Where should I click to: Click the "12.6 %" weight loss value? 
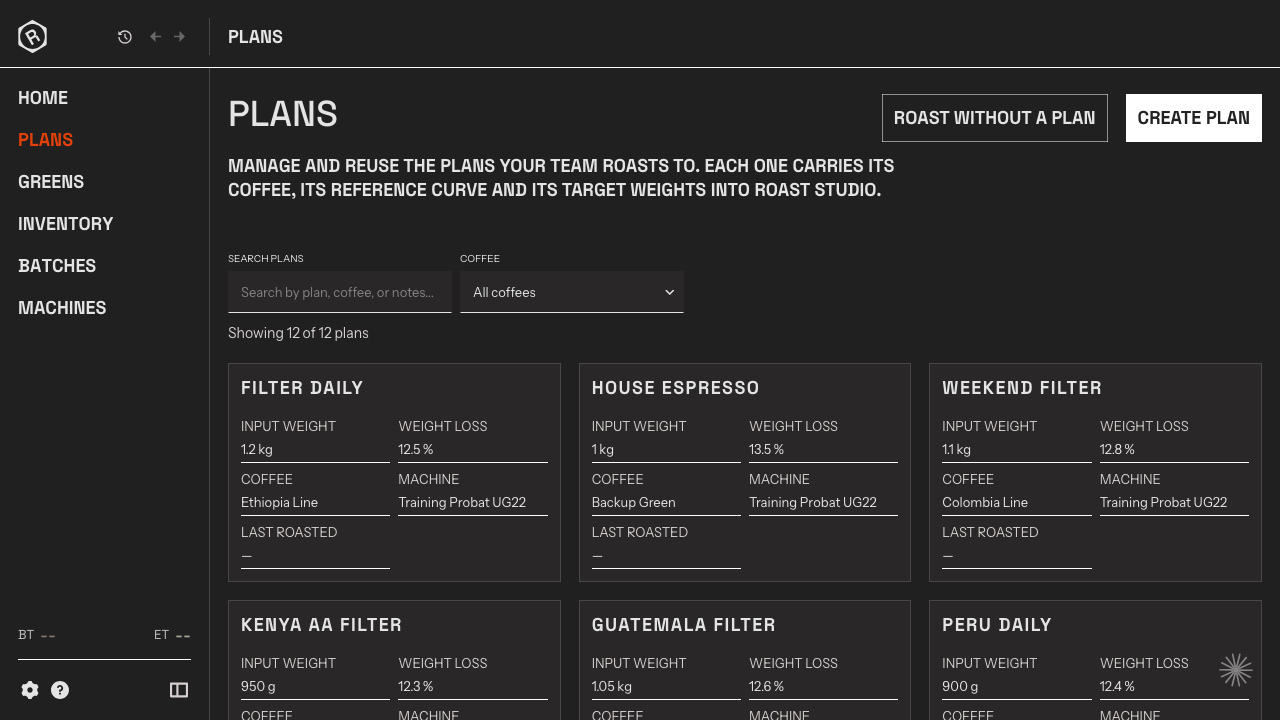click(767, 687)
